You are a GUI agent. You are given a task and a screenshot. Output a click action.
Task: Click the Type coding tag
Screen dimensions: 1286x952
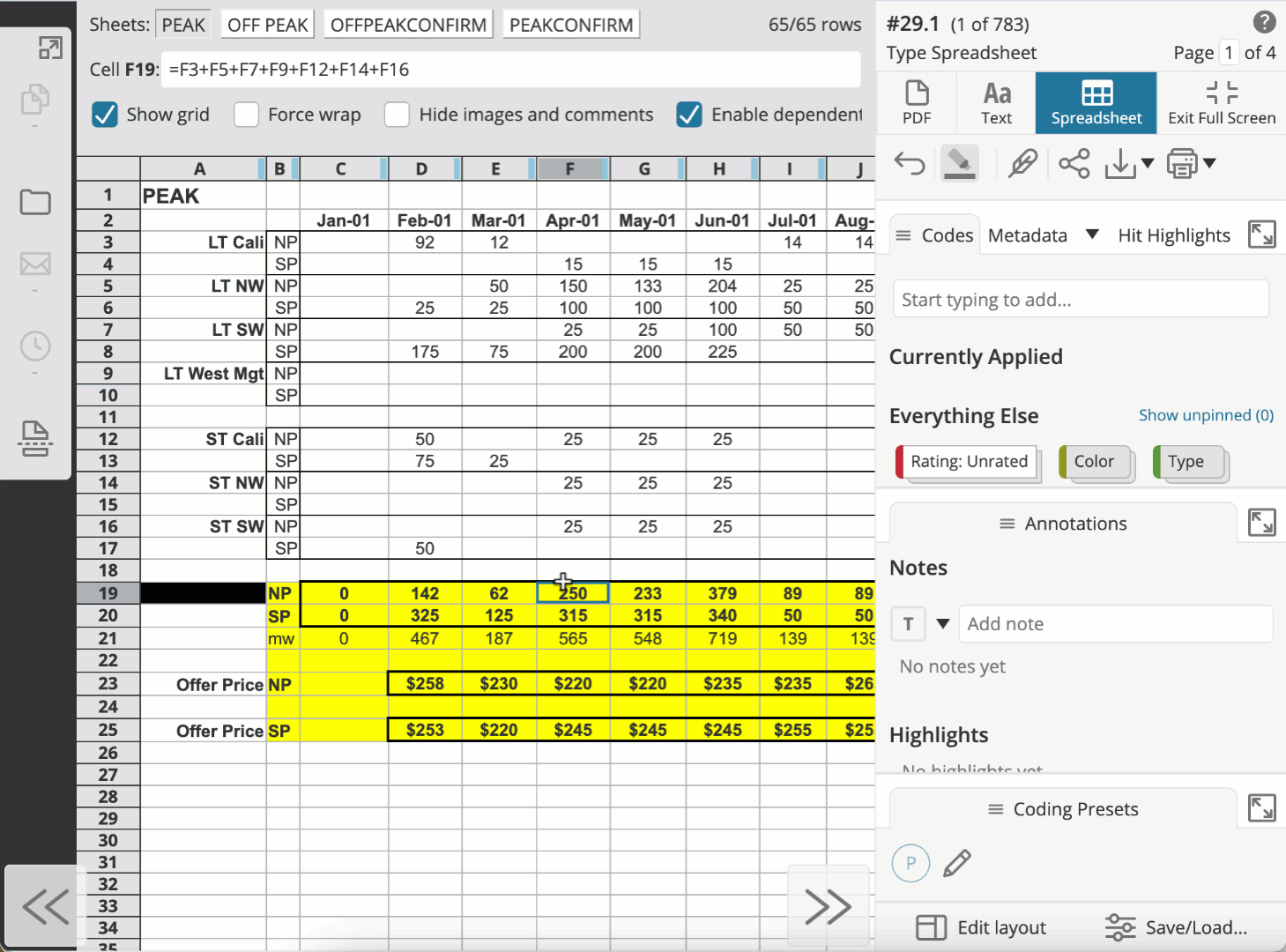(1188, 462)
